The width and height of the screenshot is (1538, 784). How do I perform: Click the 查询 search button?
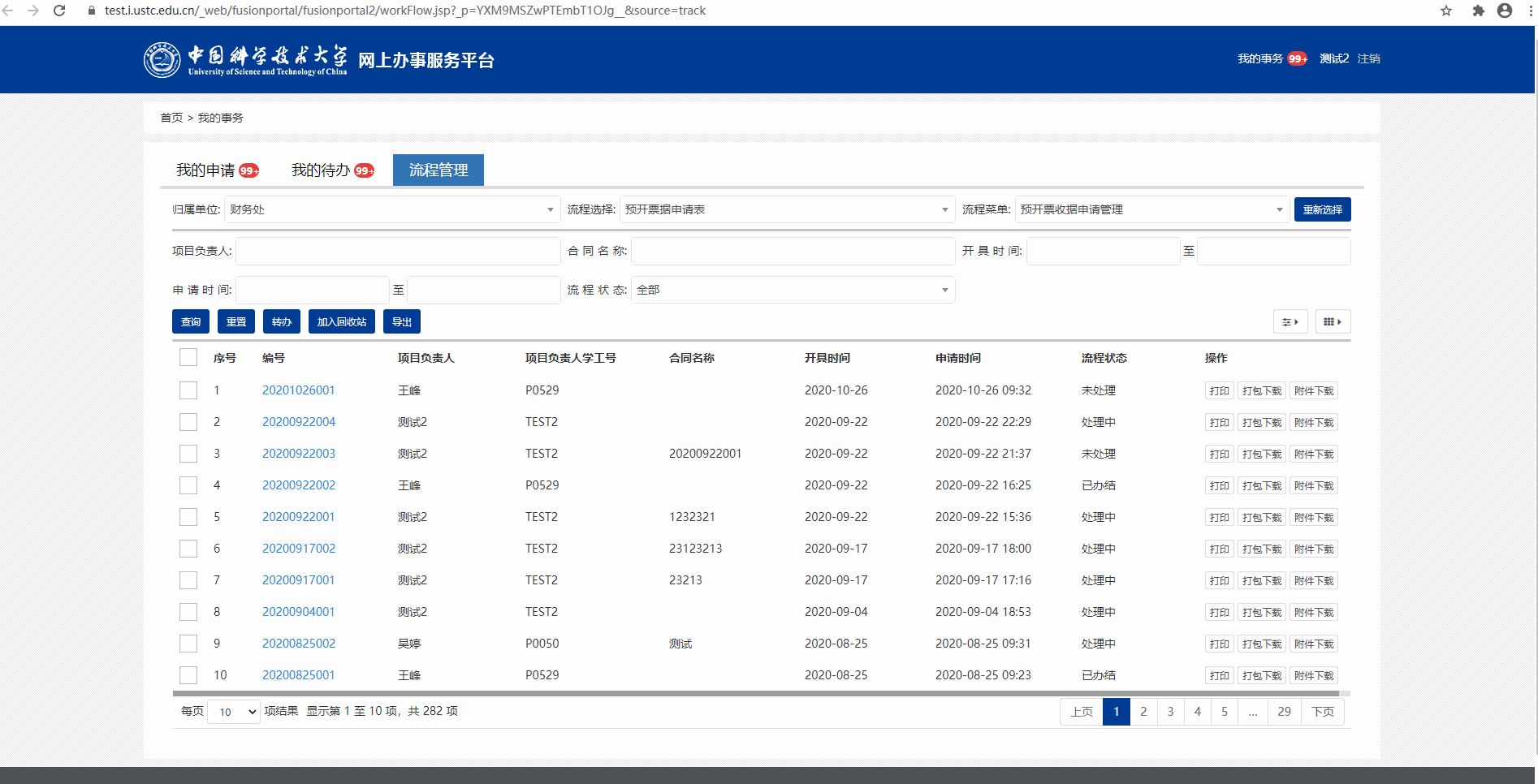[191, 322]
